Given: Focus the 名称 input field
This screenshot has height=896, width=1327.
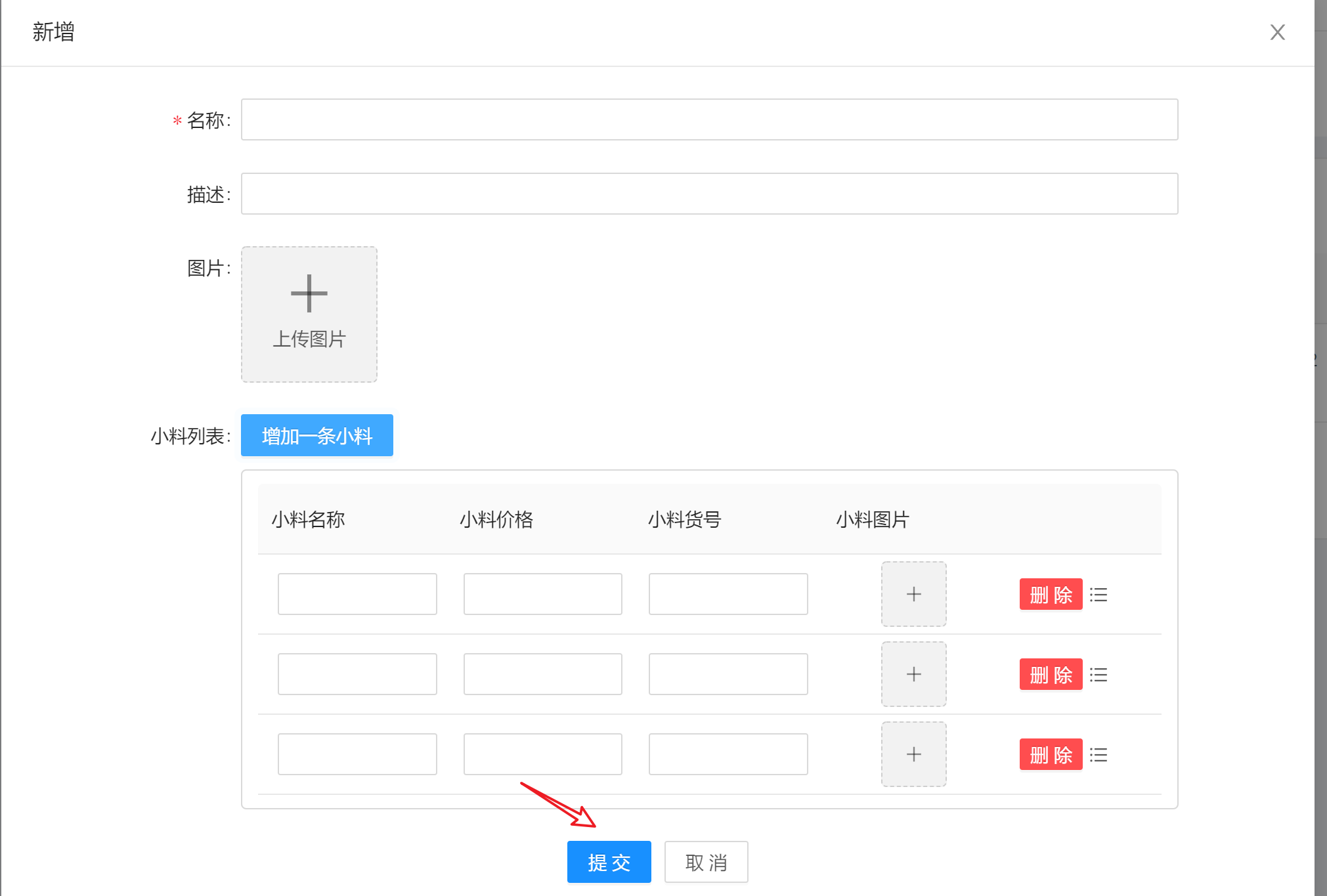Looking at the screenshot, I should pos(709,119).
